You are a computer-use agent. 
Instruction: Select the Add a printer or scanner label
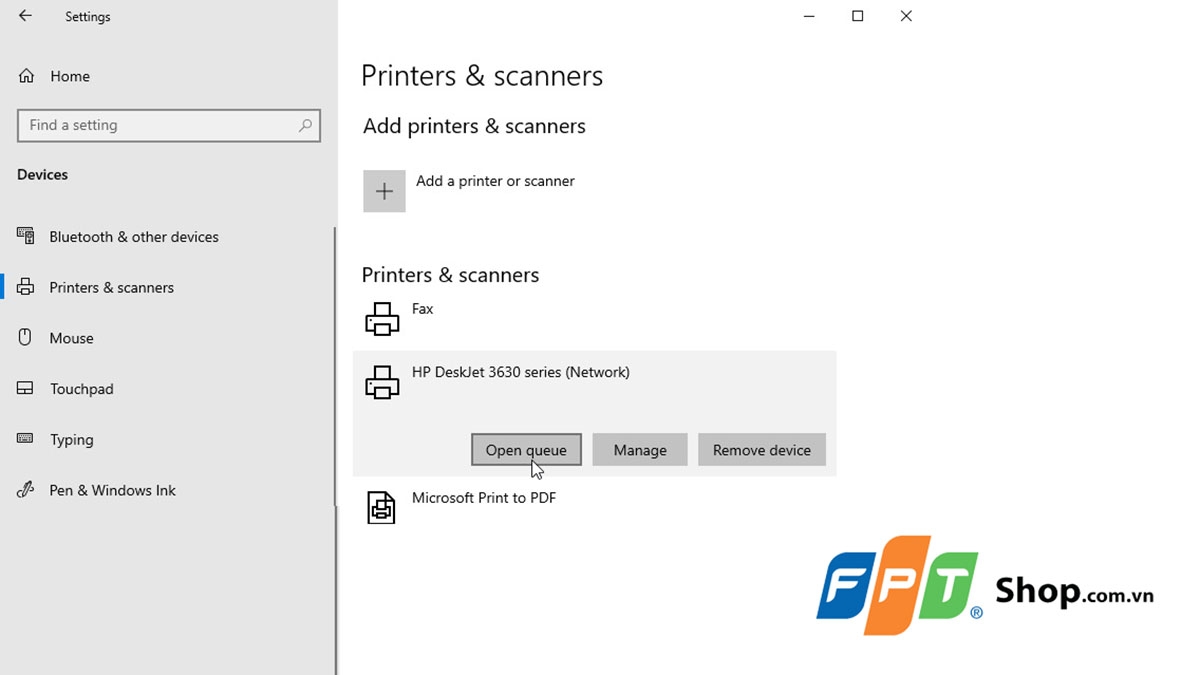point(495,181)
